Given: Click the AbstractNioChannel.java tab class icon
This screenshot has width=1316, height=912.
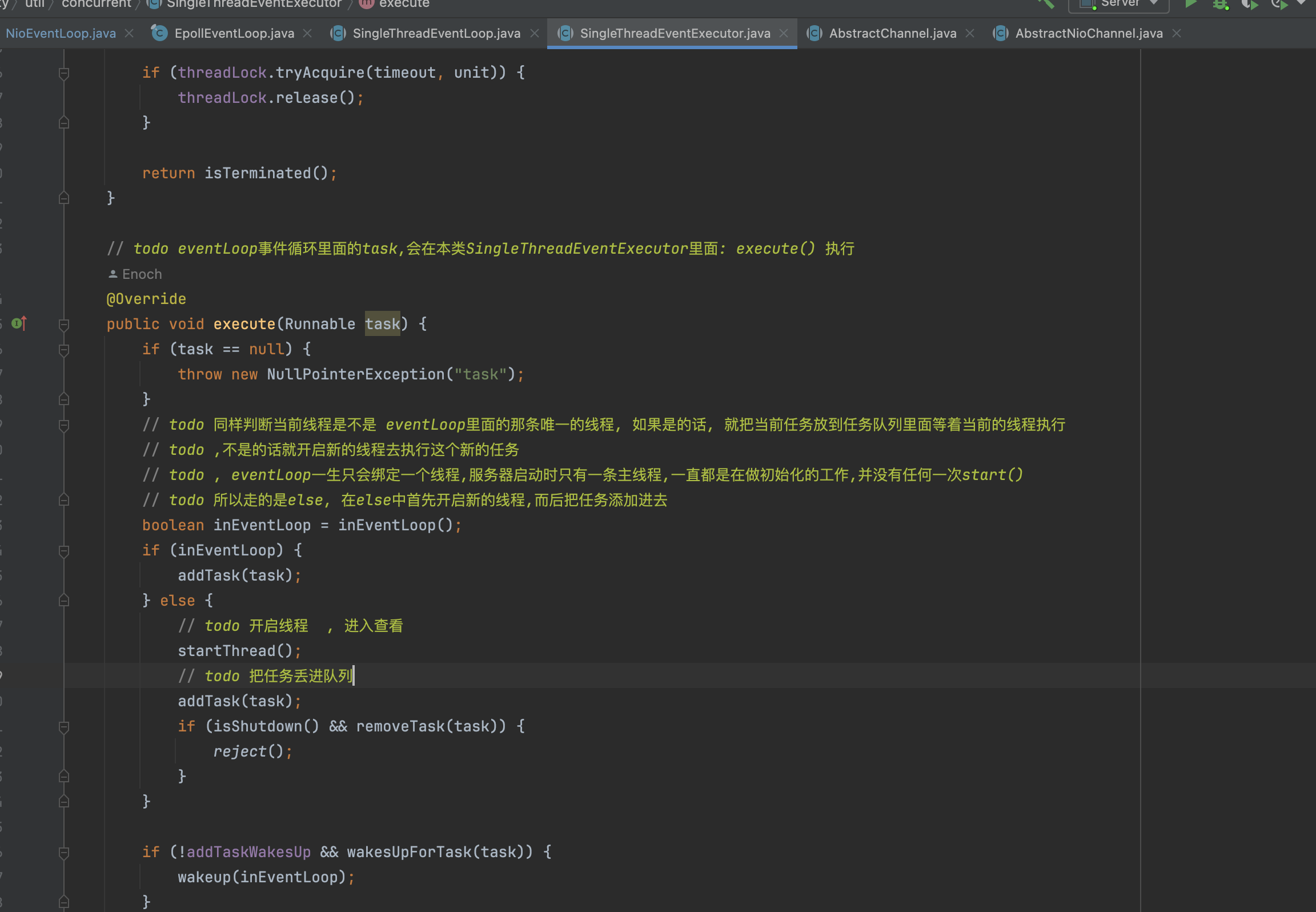Looking at the screenshot, I should click(x=1001, y=33).
